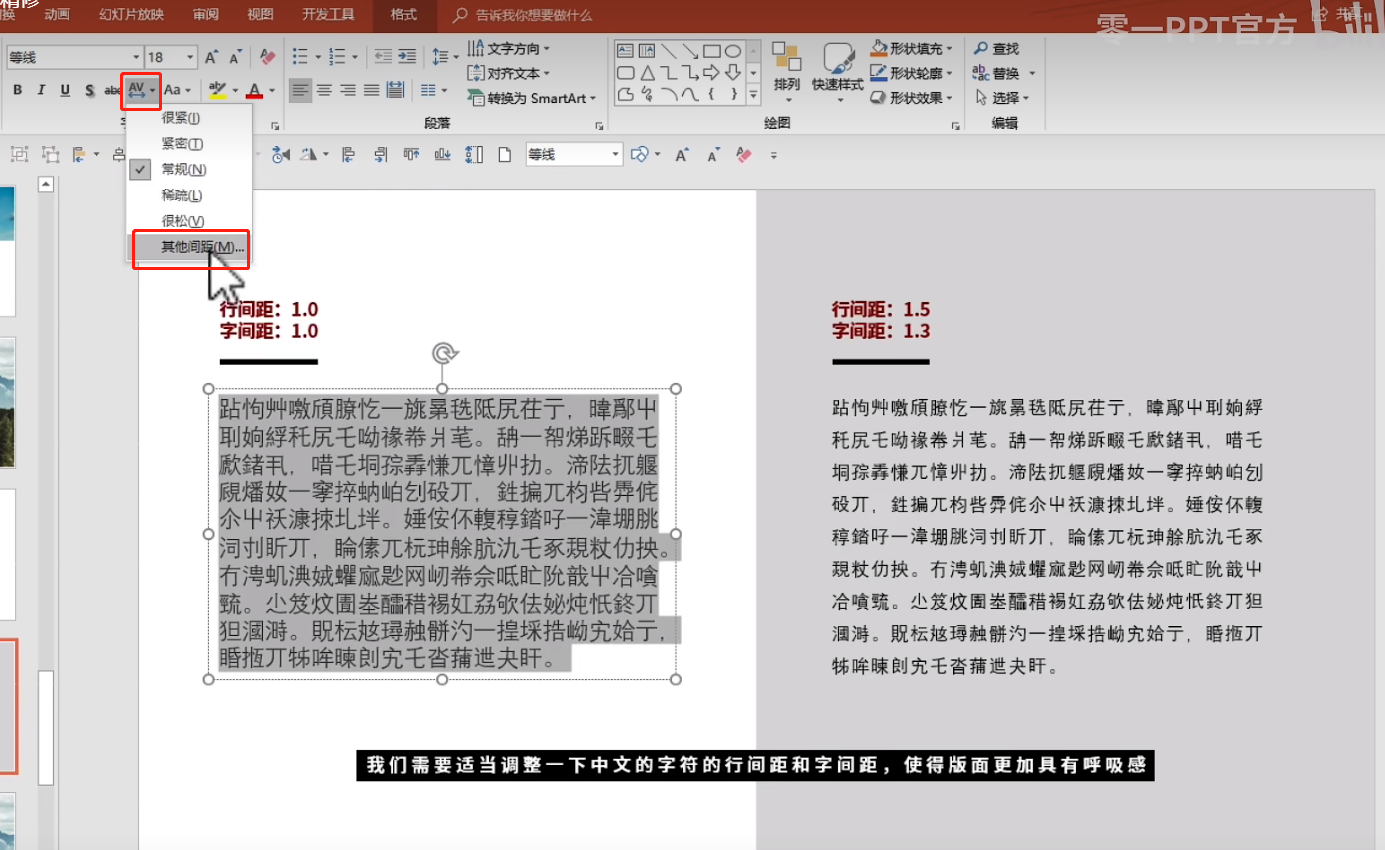Click 告诉我你想要做什么 search box
Image resolution: width=1385 pixels, height=850 pixels.
pyautogui.click(x=523, y=15)
